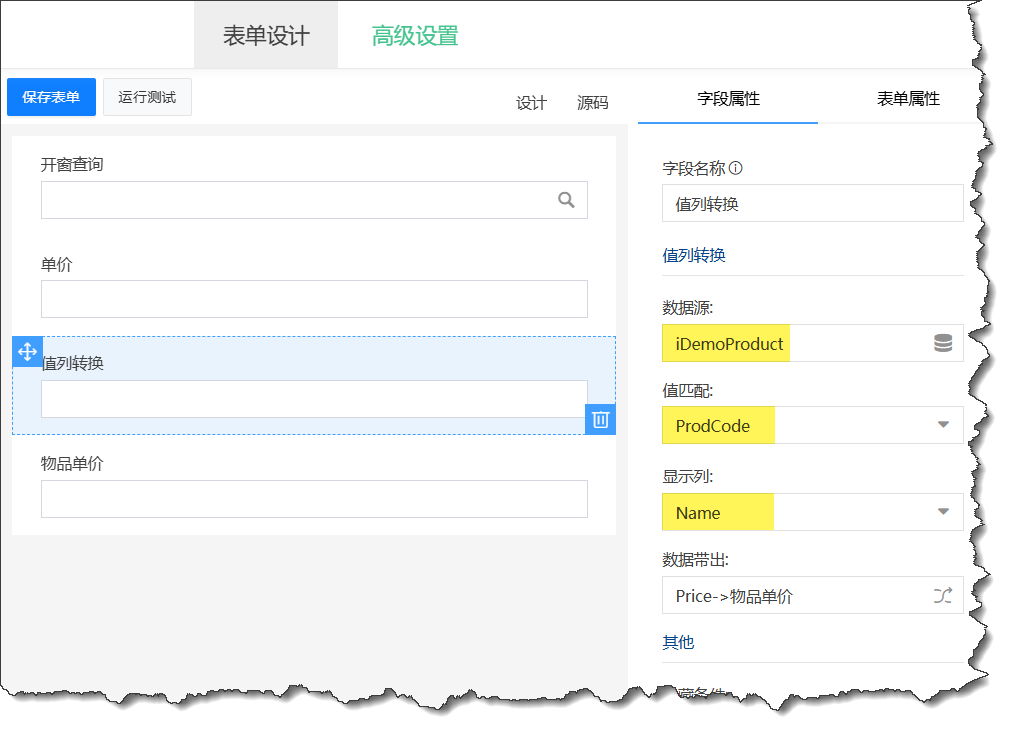This screenshot has height=730, width=1013.
Task: Click the 单价 input box
Action: [x=314, y=299]
